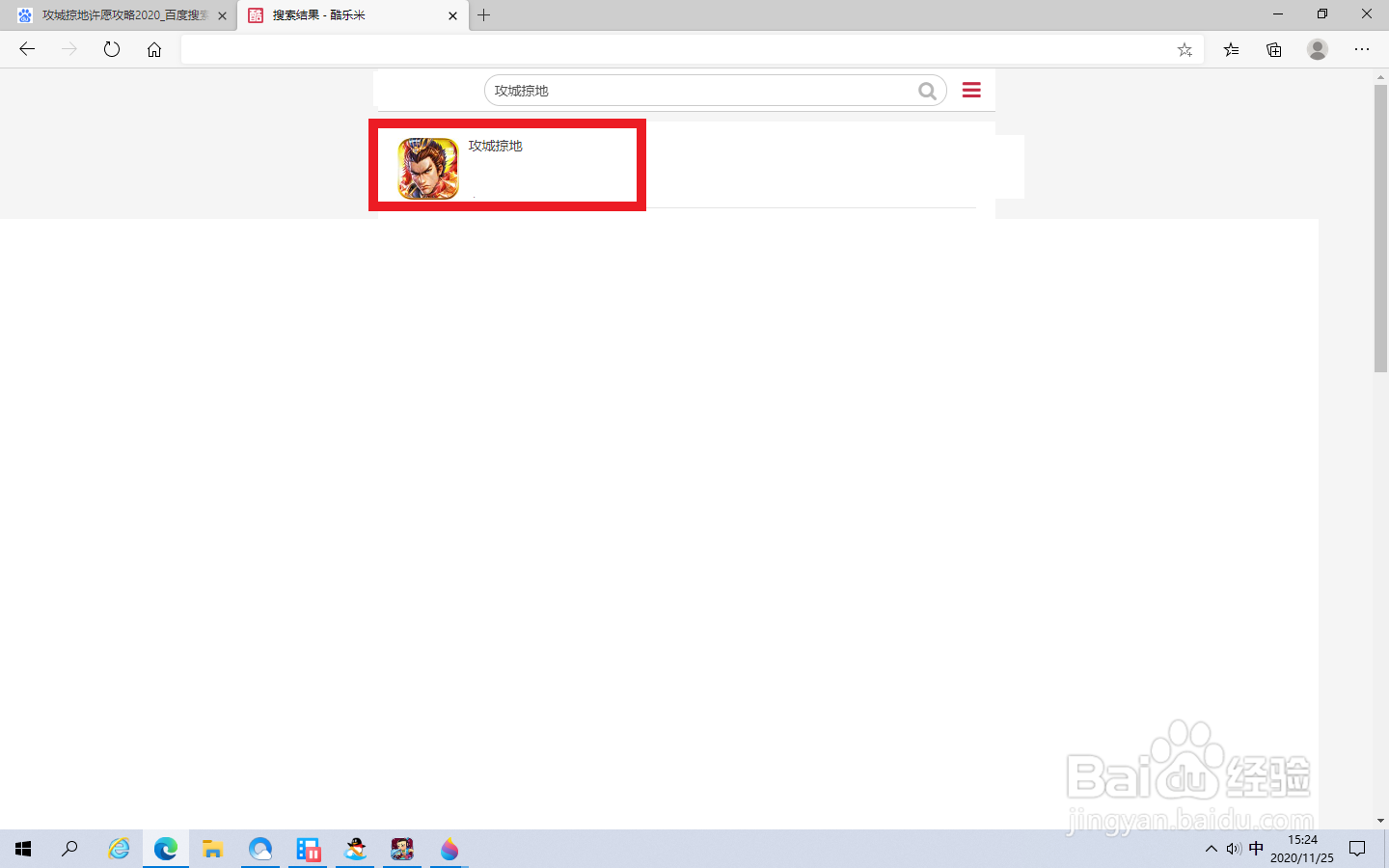Viewport: 1389px width, 868px height.
Task: Open the QQ penguin taskbar app
Action: pos(356,849)
